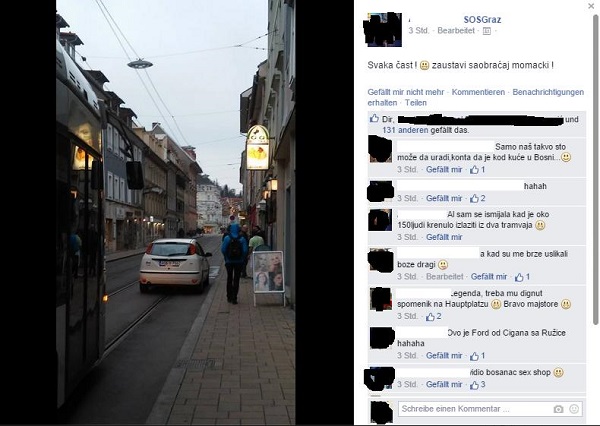Click like count on 'vidio bosanac sex shop' comment
The image size is (600, 426).
tap(478, 384)
